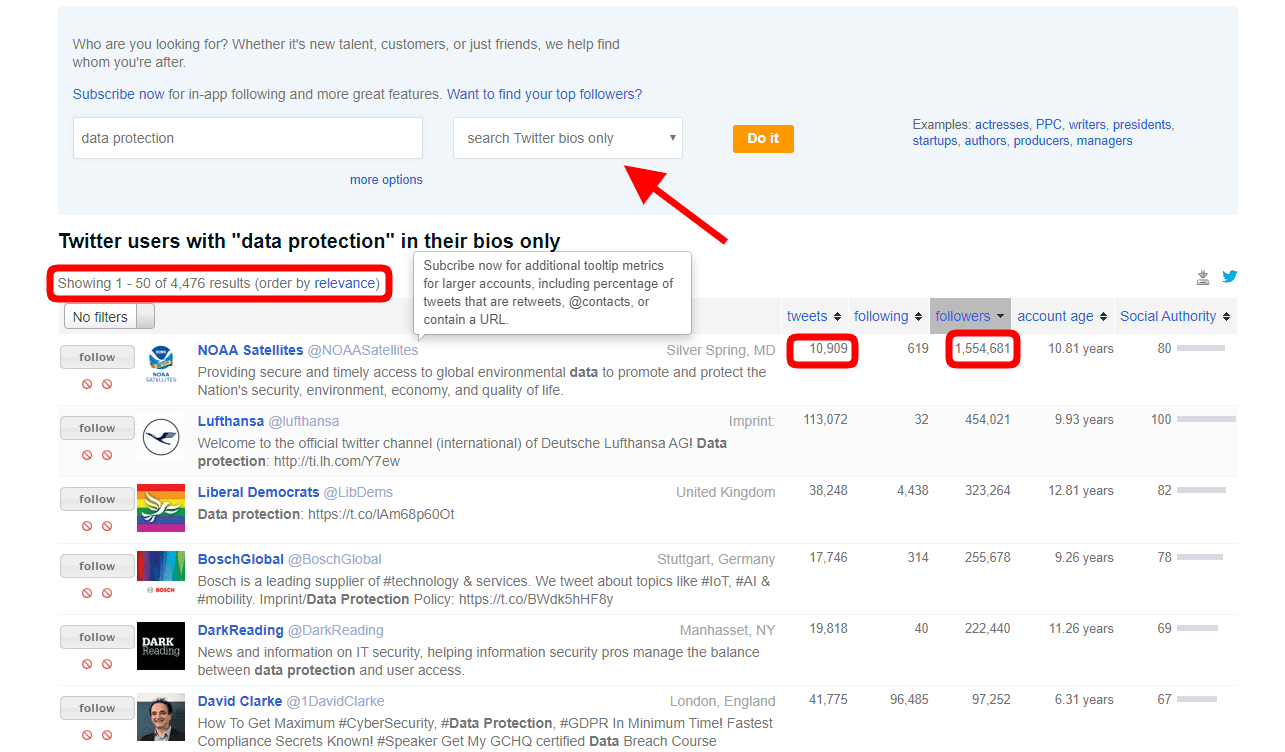Run the search with Do it button
Image resolution: width=1285 pixels, height=752 pixels.
(763, 138)
